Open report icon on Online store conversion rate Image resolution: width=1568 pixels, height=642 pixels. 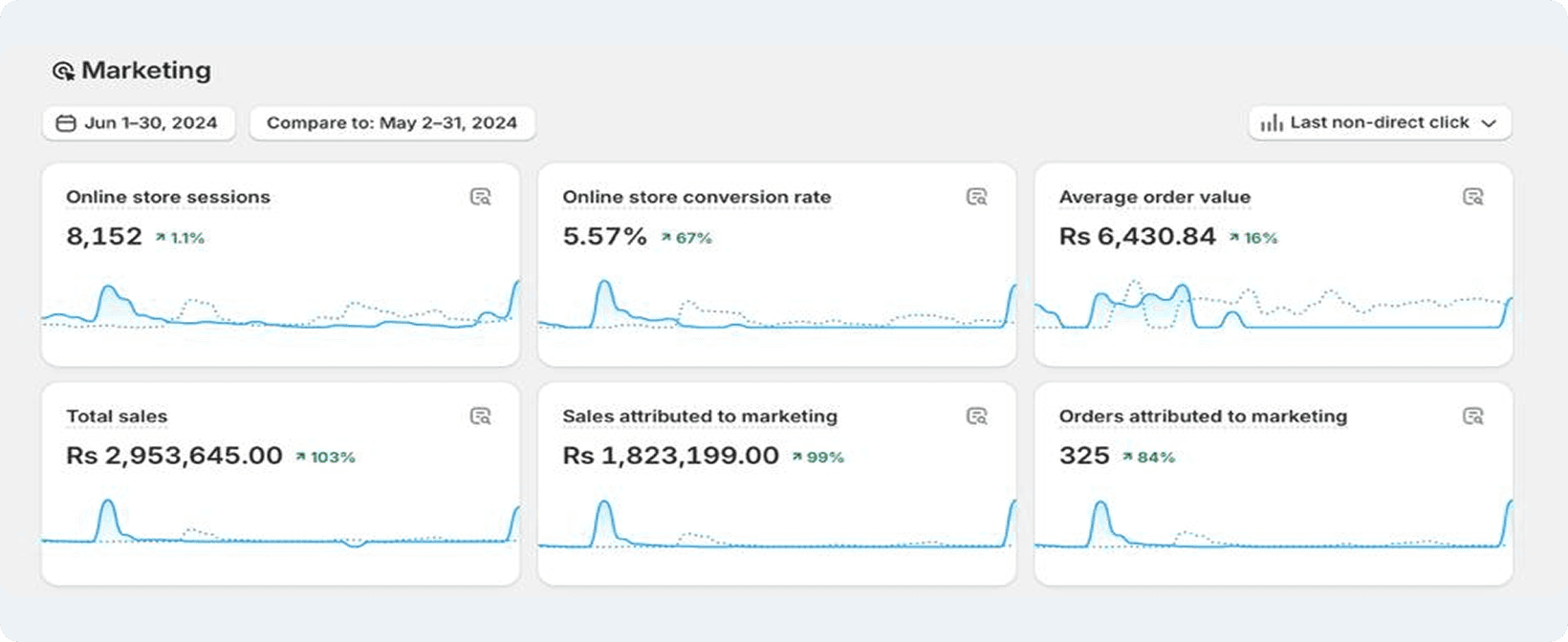point(976,197)
